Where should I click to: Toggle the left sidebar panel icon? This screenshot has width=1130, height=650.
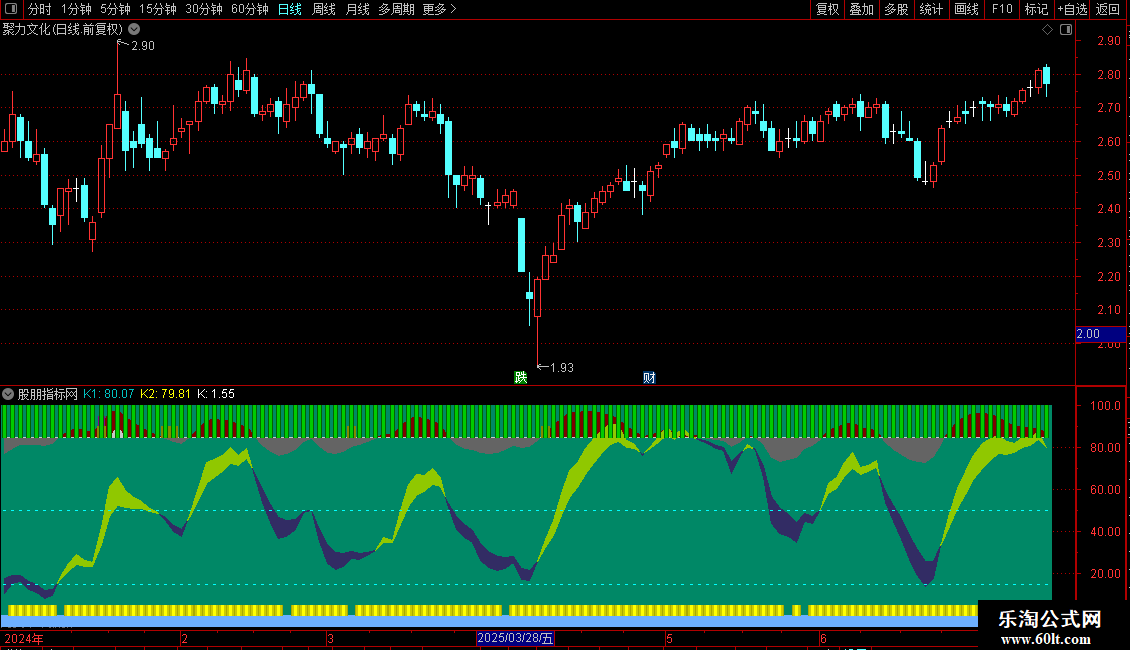(11, 9)
